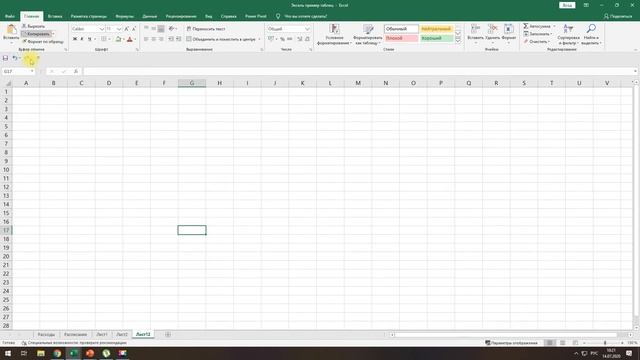Open the Page Layout (Разметка страницы) tab
The image size is (640, 360).
(x=89, y=16)
